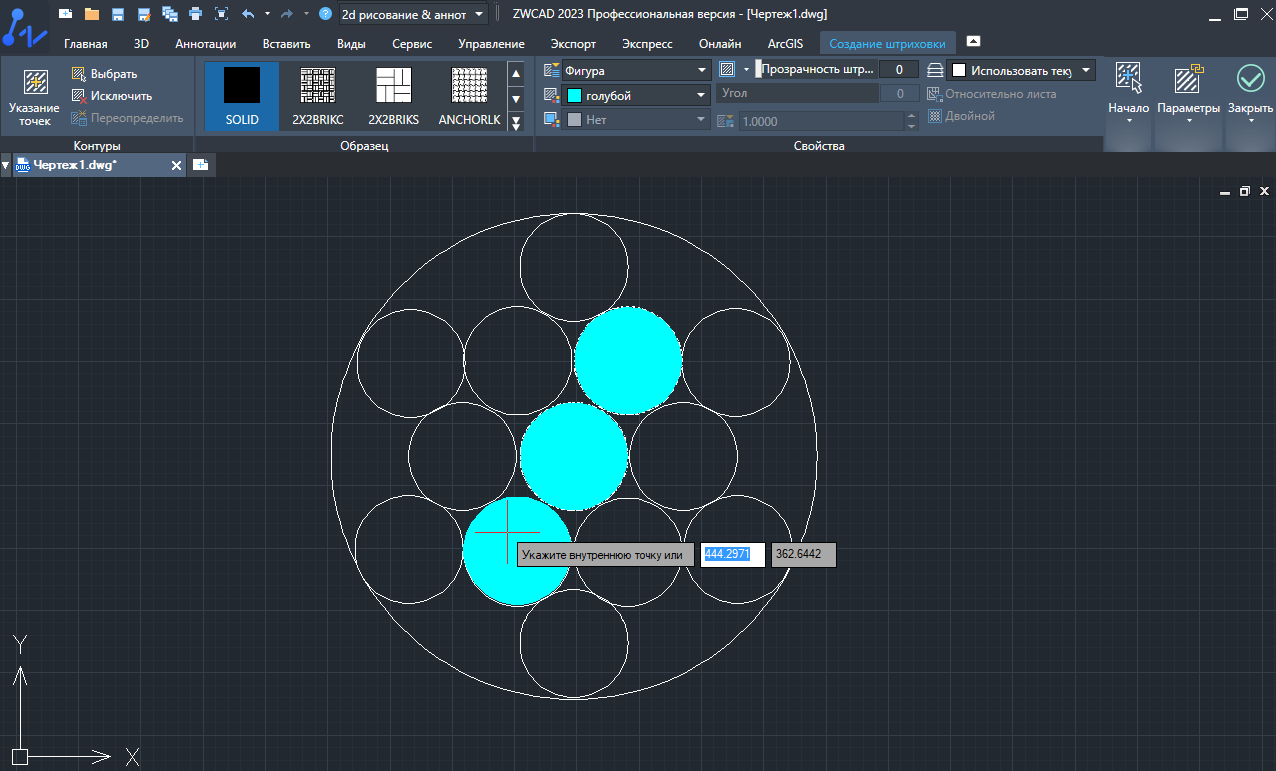Open the ArcGIS ribbon tab
Image resolution: width=1276 pixels, height=771 pixels.
click(785, 44)
